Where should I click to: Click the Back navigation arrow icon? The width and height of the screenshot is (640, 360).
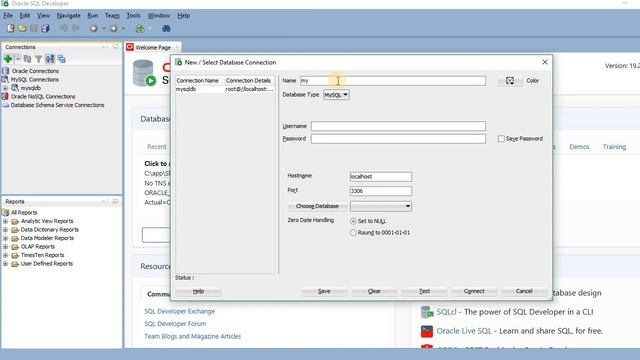[x=94, y=28]
